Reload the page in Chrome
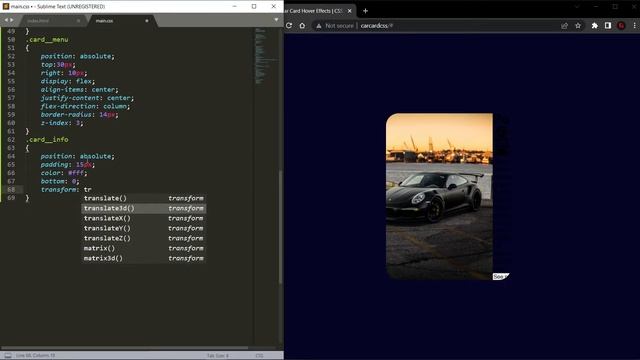The width and height of the screenshot is (640, 360). 289,25
